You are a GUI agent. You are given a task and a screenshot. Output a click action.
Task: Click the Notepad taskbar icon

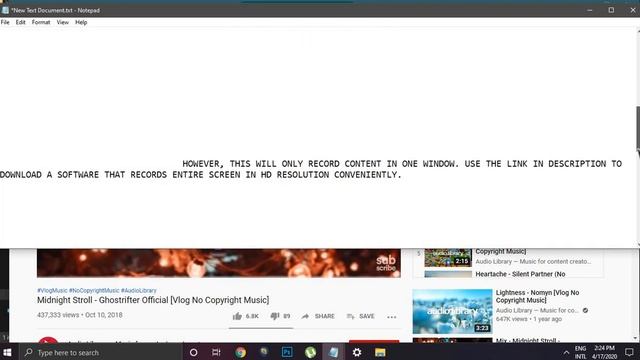click(333, 352)
